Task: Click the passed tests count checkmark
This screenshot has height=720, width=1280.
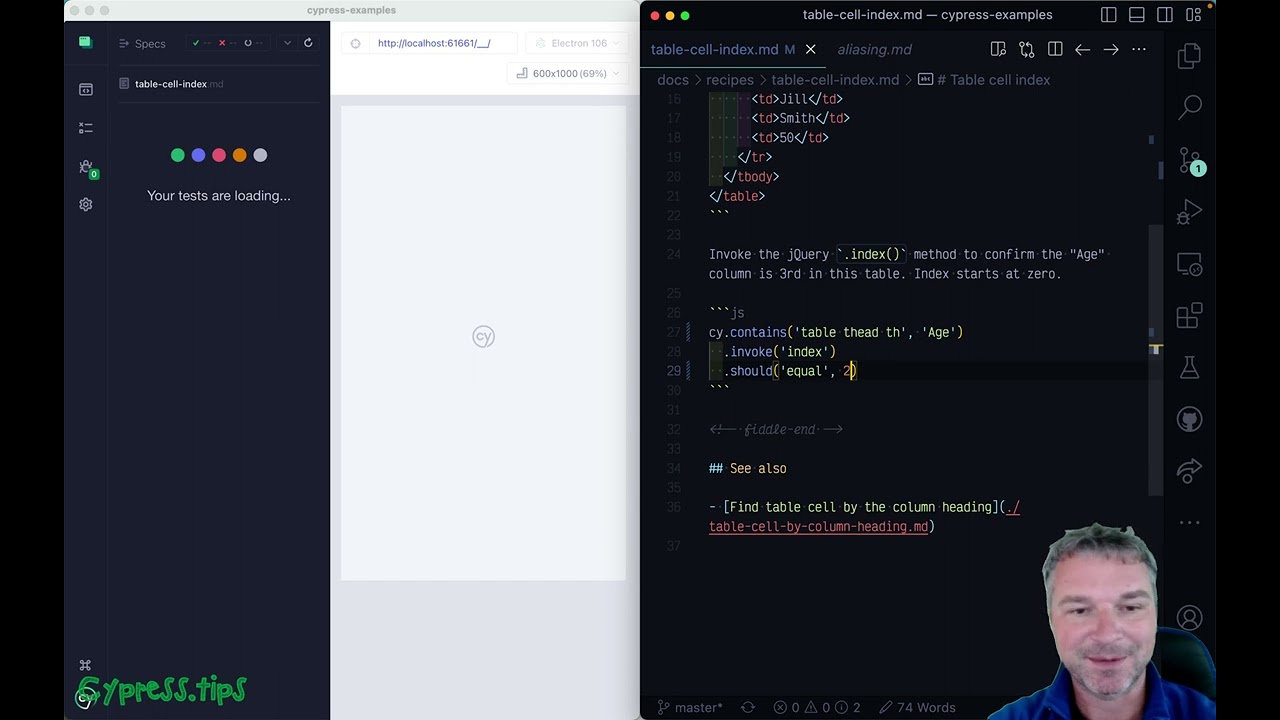Action: (x=201, y=43)
